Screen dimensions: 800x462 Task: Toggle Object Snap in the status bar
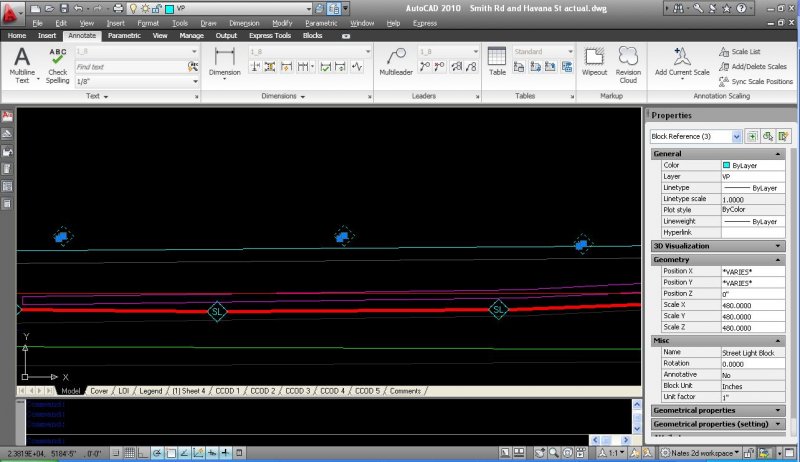click(171, 452)
